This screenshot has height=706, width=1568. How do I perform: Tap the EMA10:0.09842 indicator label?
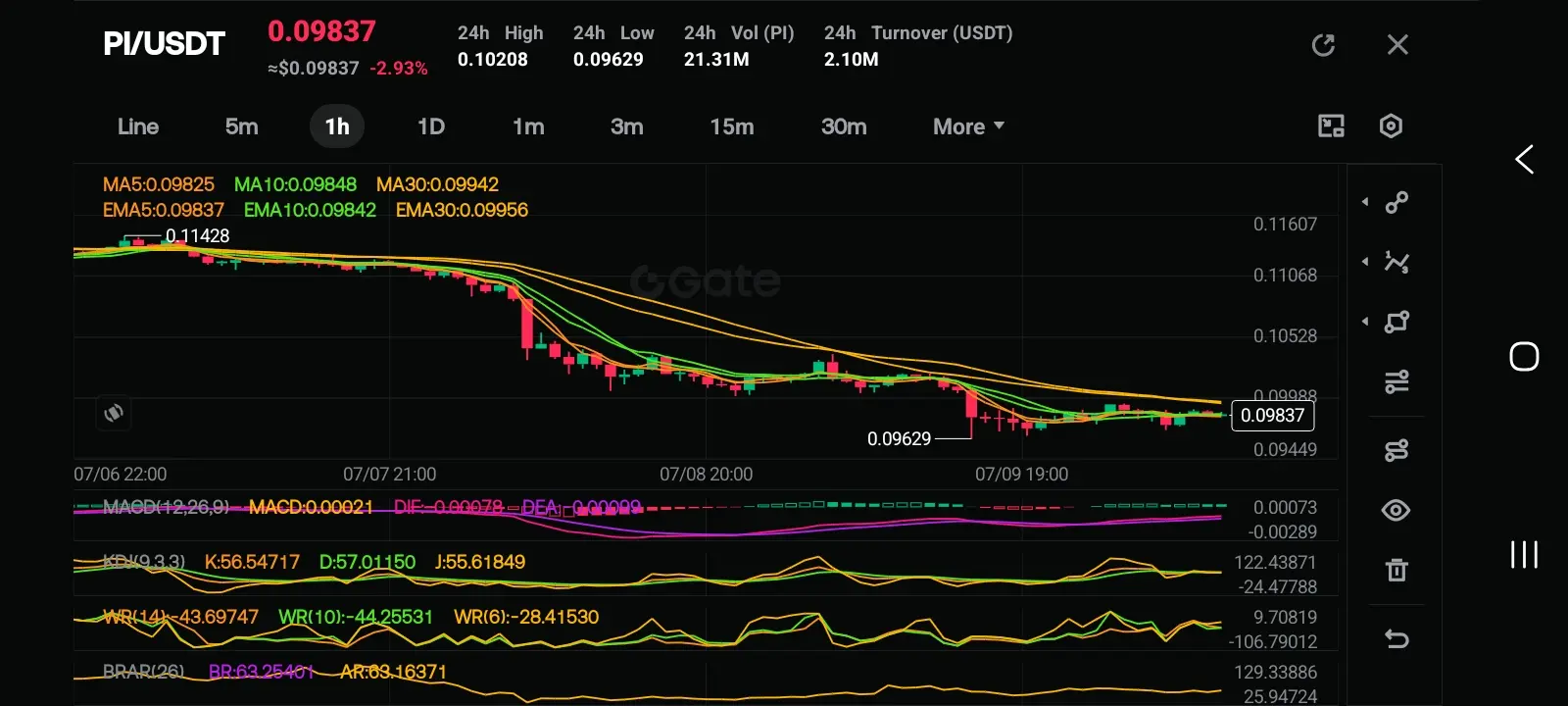click(x=310, y=210)
